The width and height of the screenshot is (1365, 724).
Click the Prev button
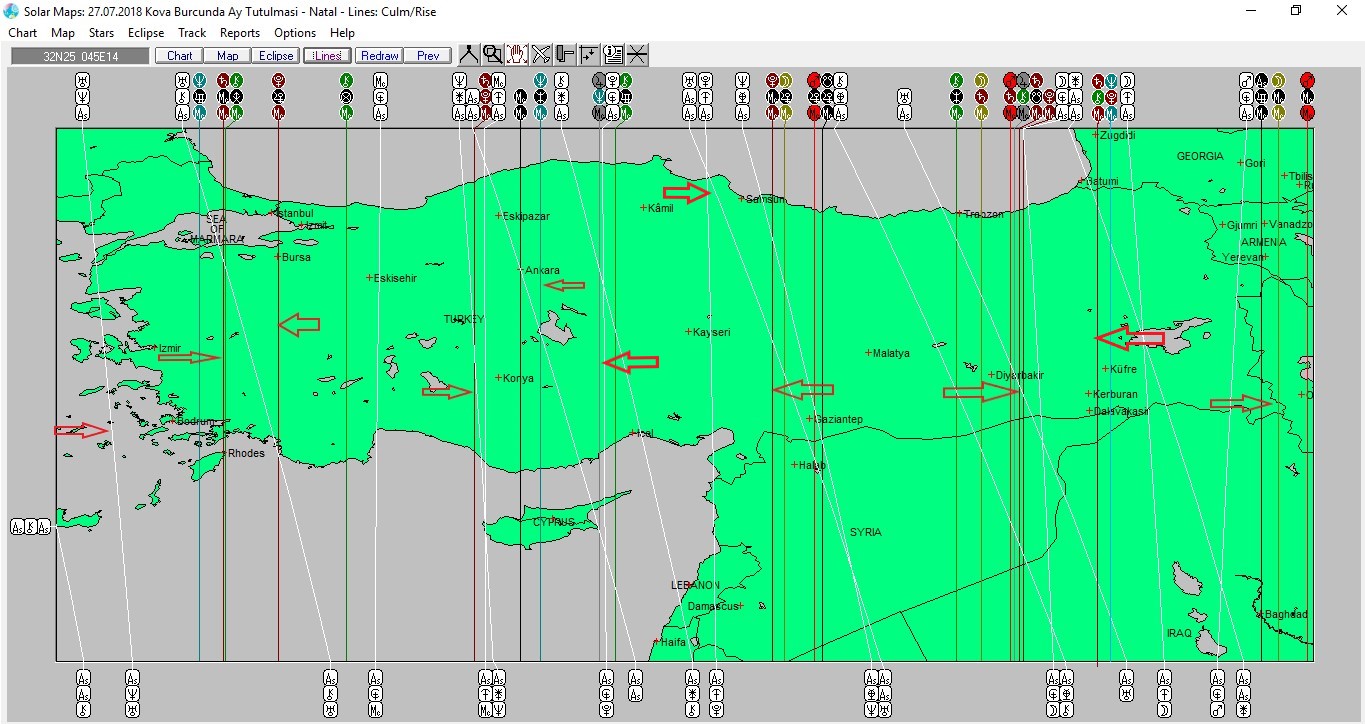[x=428, y=56]
